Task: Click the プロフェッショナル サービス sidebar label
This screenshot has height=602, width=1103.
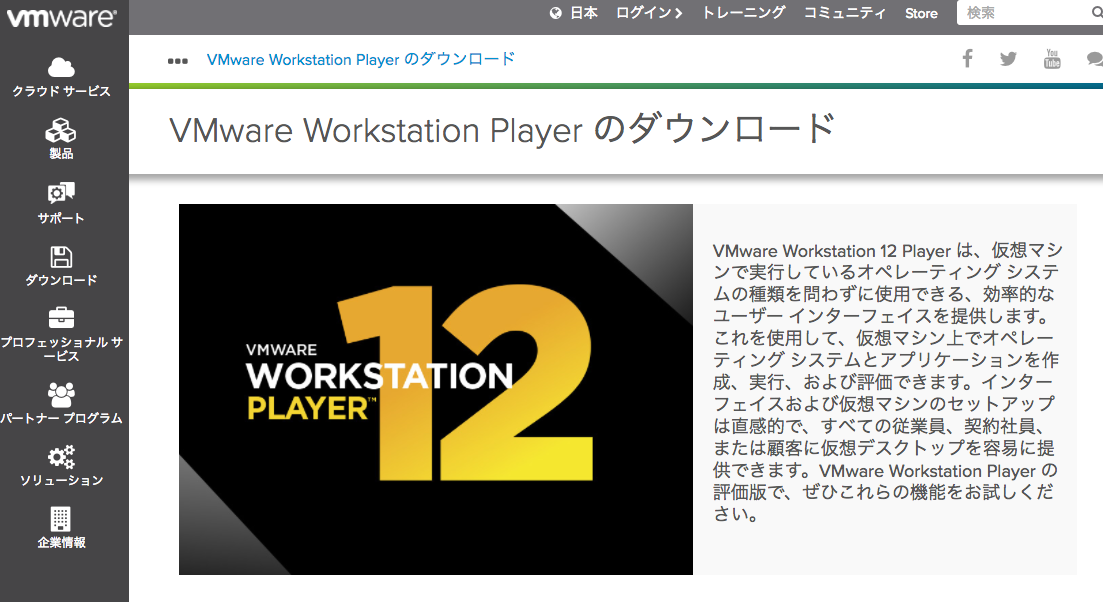Action: tap(61, 349)
